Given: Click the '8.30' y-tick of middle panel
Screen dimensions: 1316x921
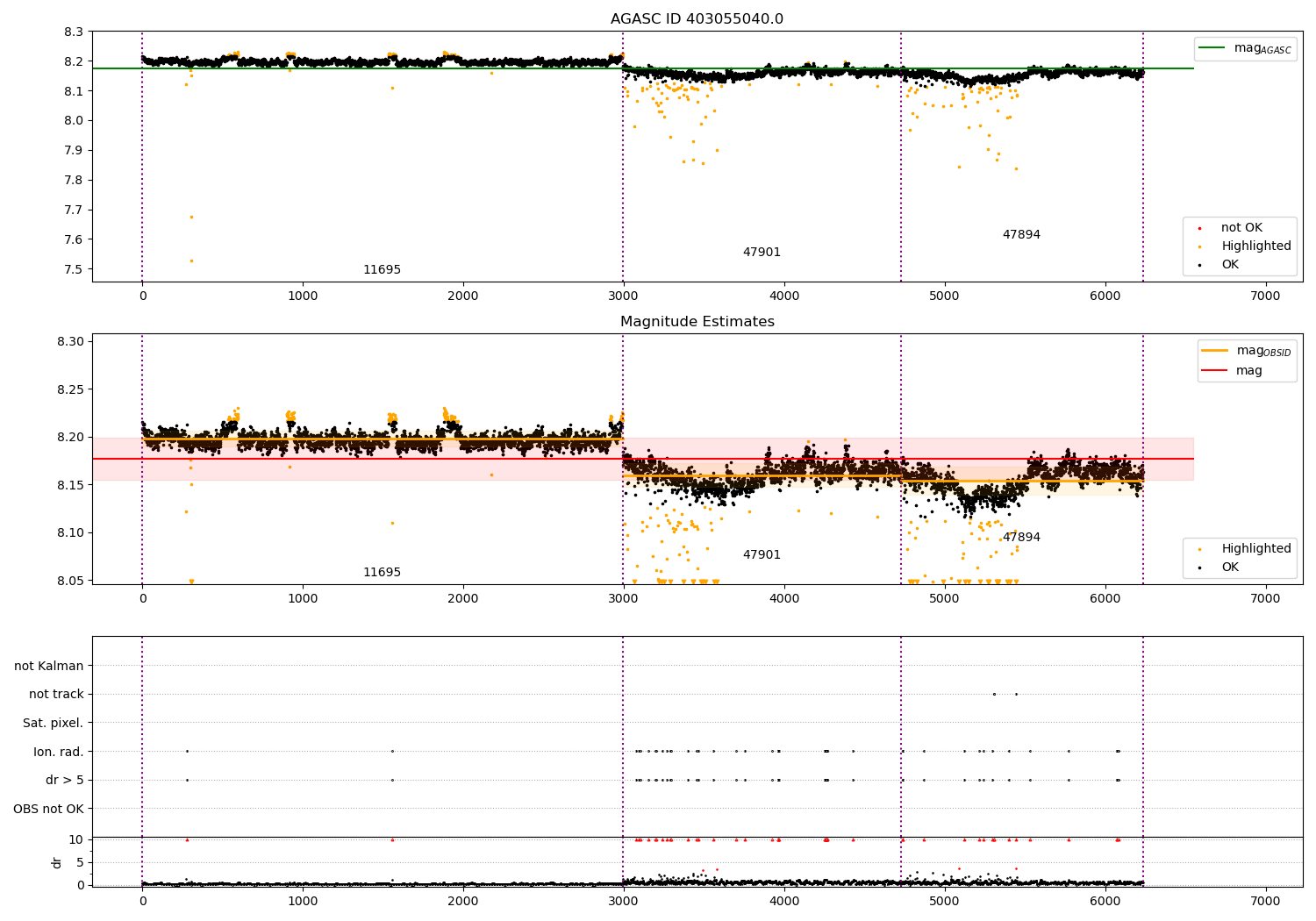Looking at the screenshot, I should click(70, 342).
